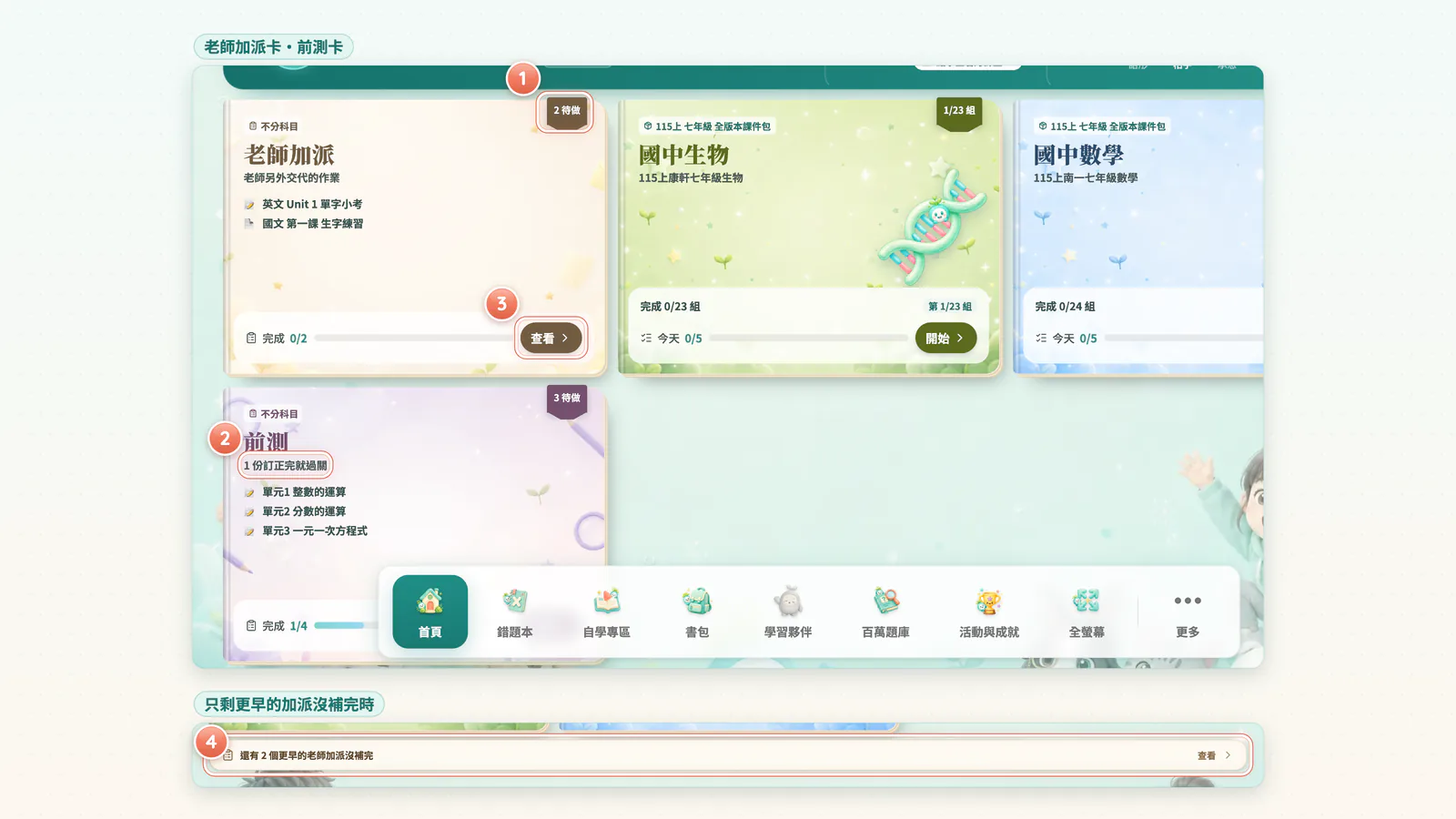Click 完成 0/23 組 on 國中生物 card
Image resolution: width=1456 pixels, height=819 pixels.
click(670, 307)
